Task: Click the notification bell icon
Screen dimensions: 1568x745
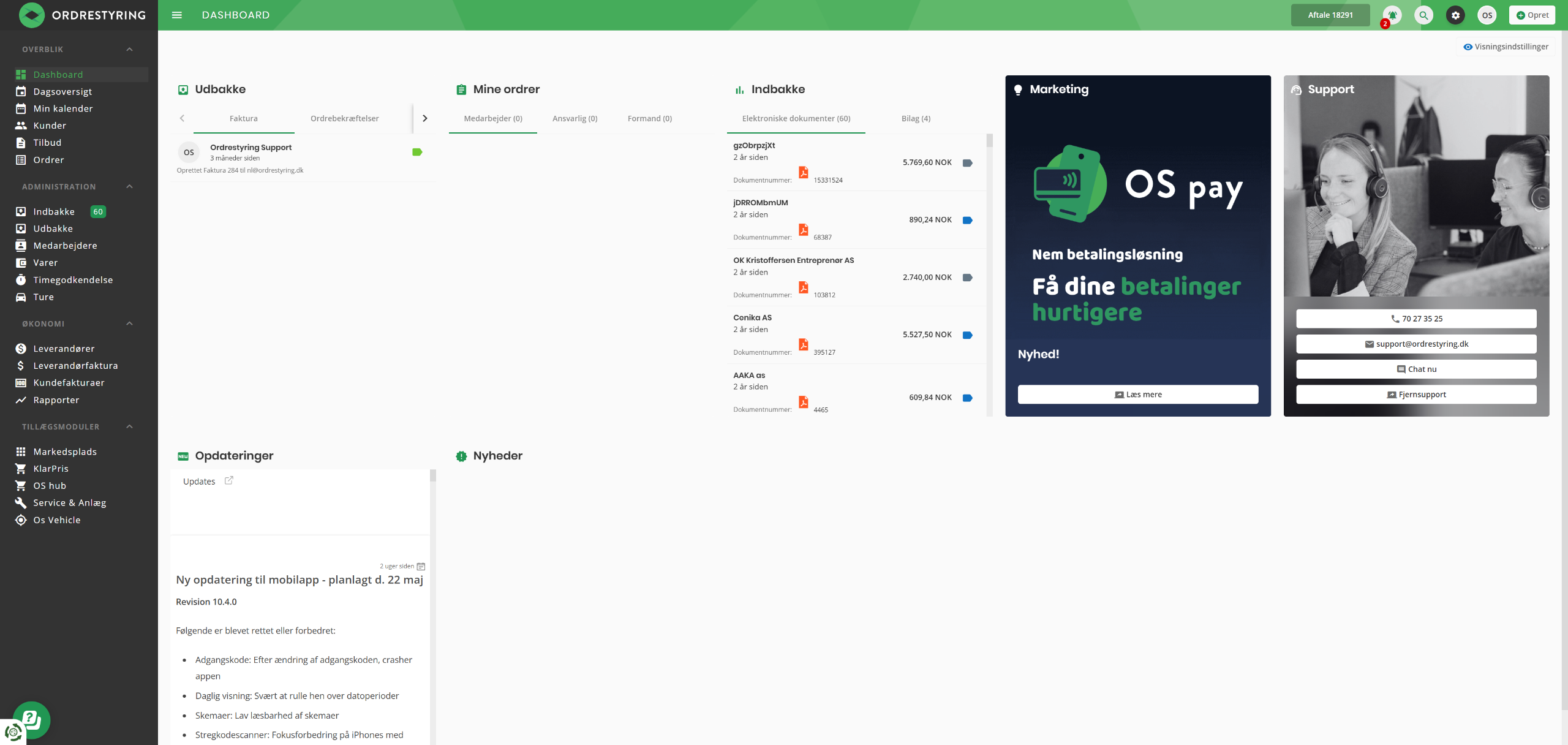Action: pyautogui.click(x=1392, y=15)
